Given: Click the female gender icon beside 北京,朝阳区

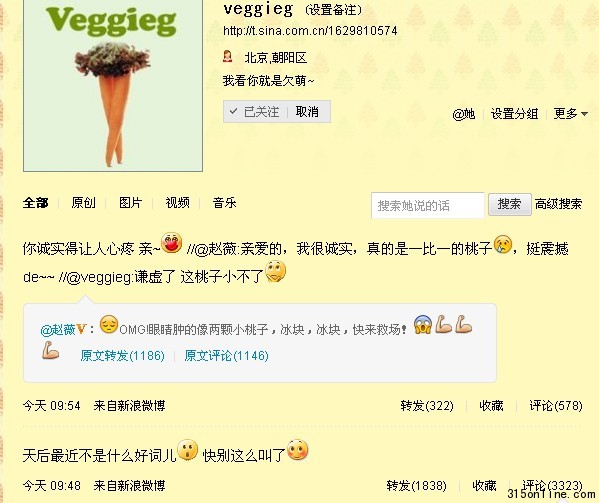Looking at the screenshot, I should (228, 57).
